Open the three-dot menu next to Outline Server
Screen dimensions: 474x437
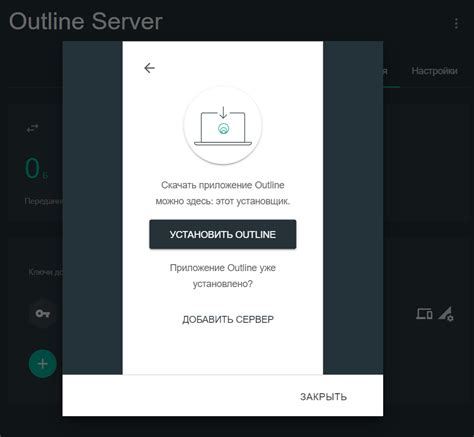(x=456, y=24)
